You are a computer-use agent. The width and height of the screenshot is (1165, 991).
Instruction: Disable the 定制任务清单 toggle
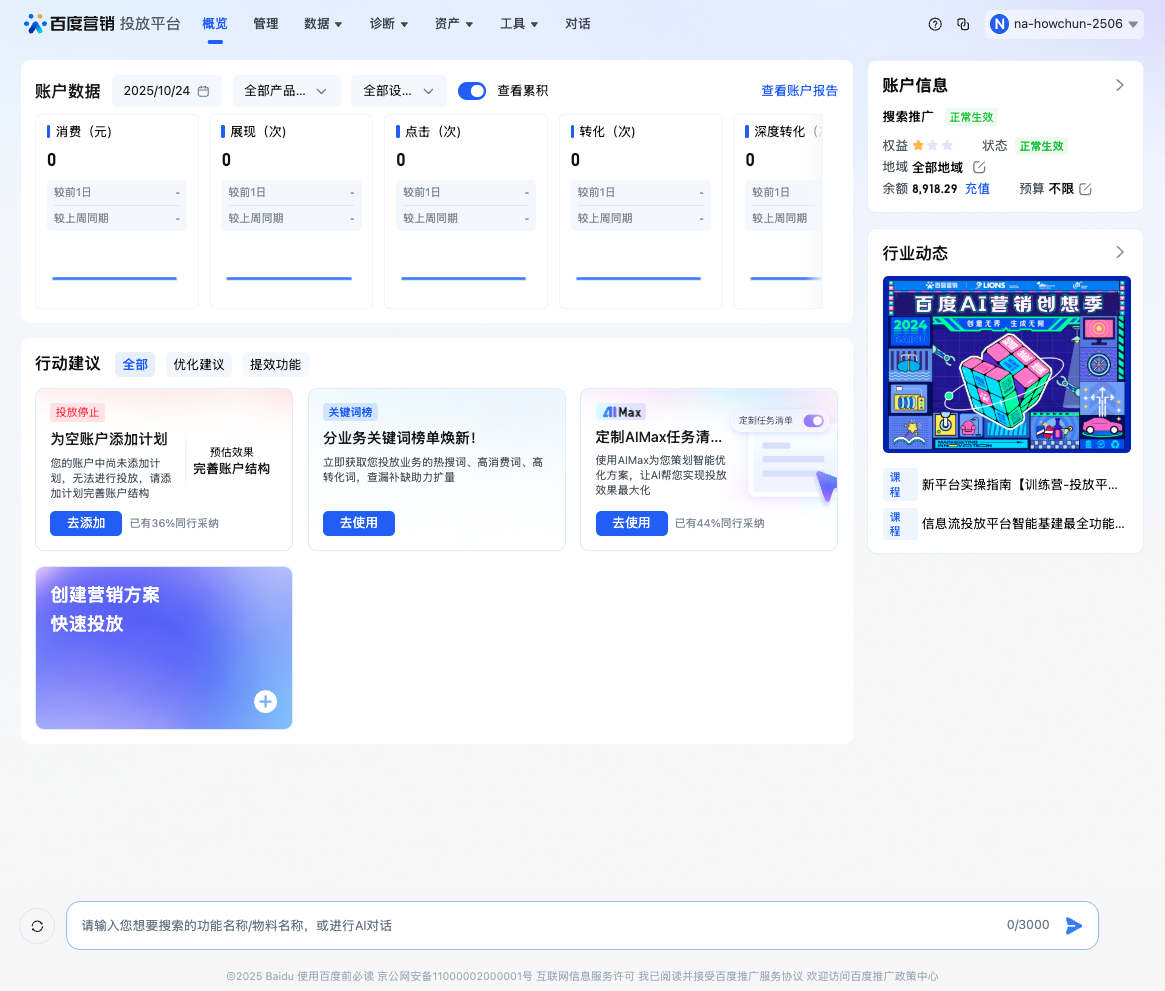tap(812, 421)
